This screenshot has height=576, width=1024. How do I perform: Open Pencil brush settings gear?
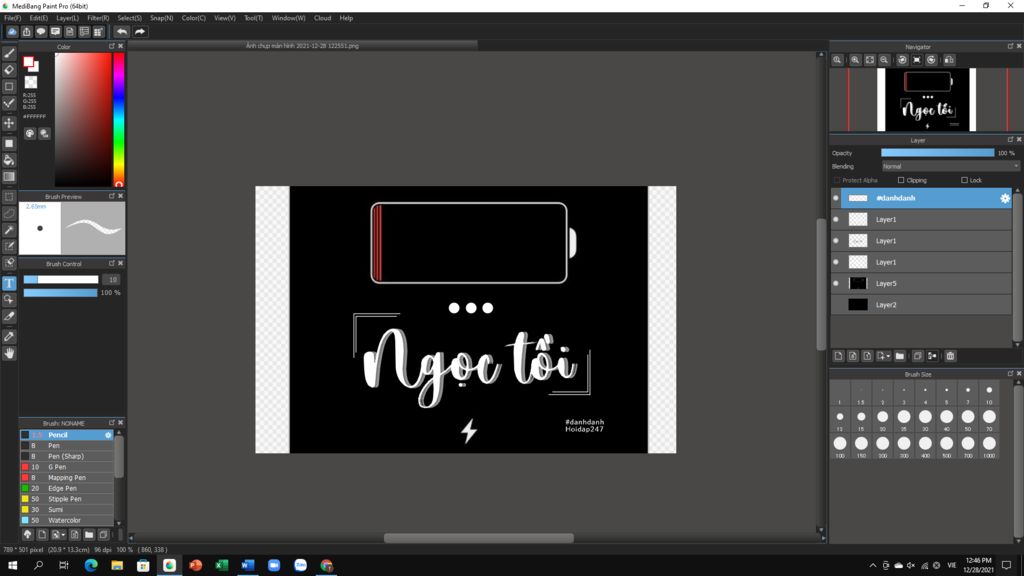(108, 435)
